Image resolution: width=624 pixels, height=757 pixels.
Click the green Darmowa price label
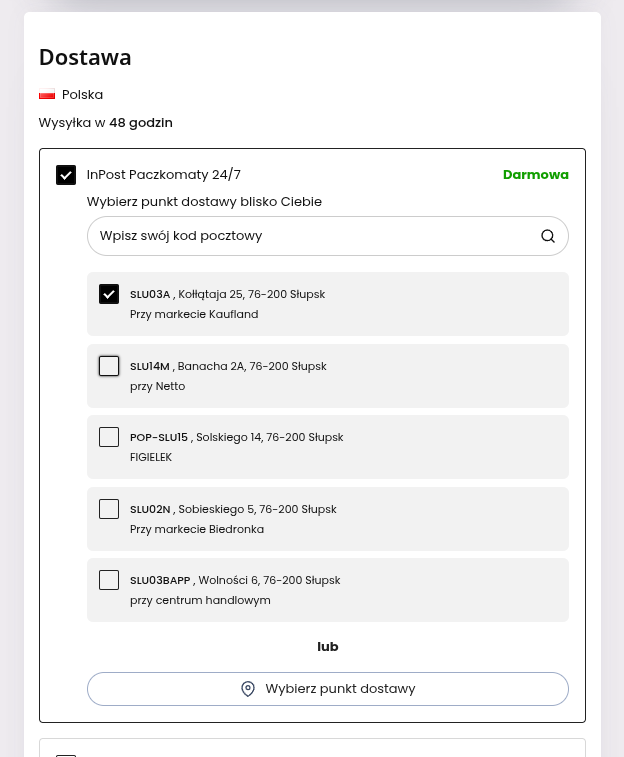click(x=536, y=175)
